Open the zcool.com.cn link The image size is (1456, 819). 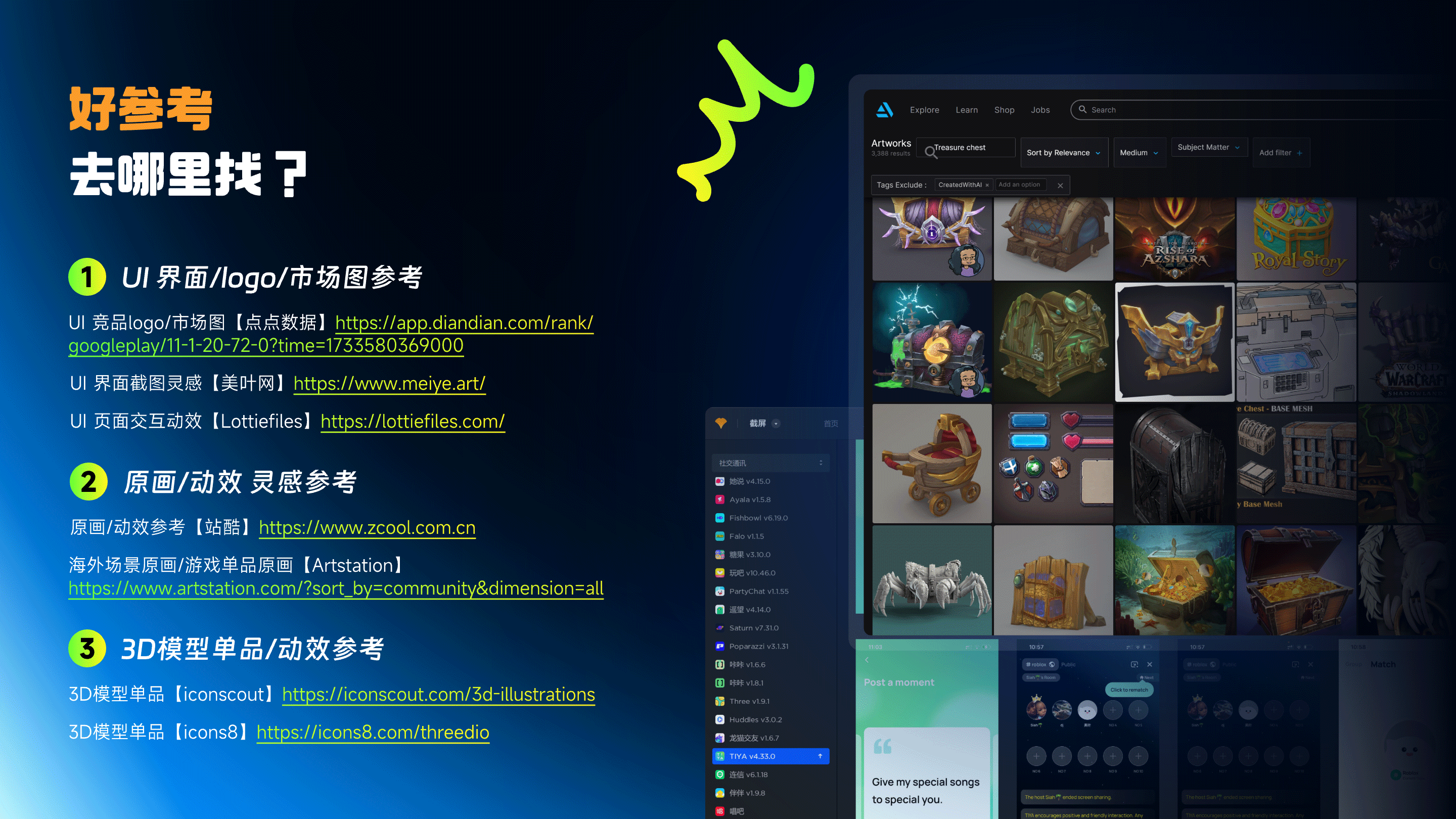point(368,527)
